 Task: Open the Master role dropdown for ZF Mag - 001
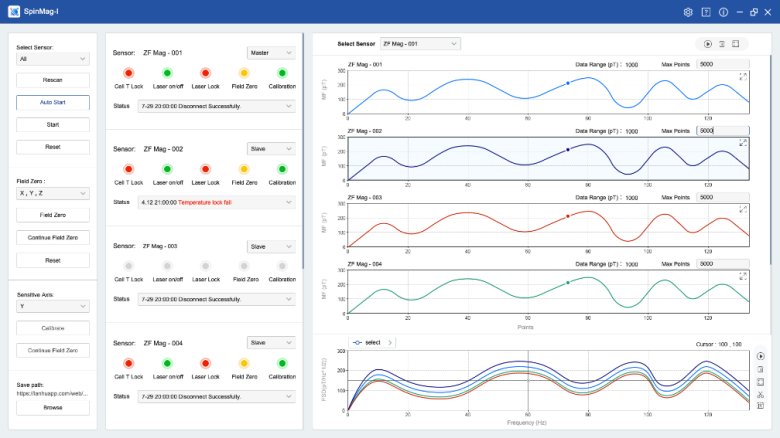click(271, 52)
